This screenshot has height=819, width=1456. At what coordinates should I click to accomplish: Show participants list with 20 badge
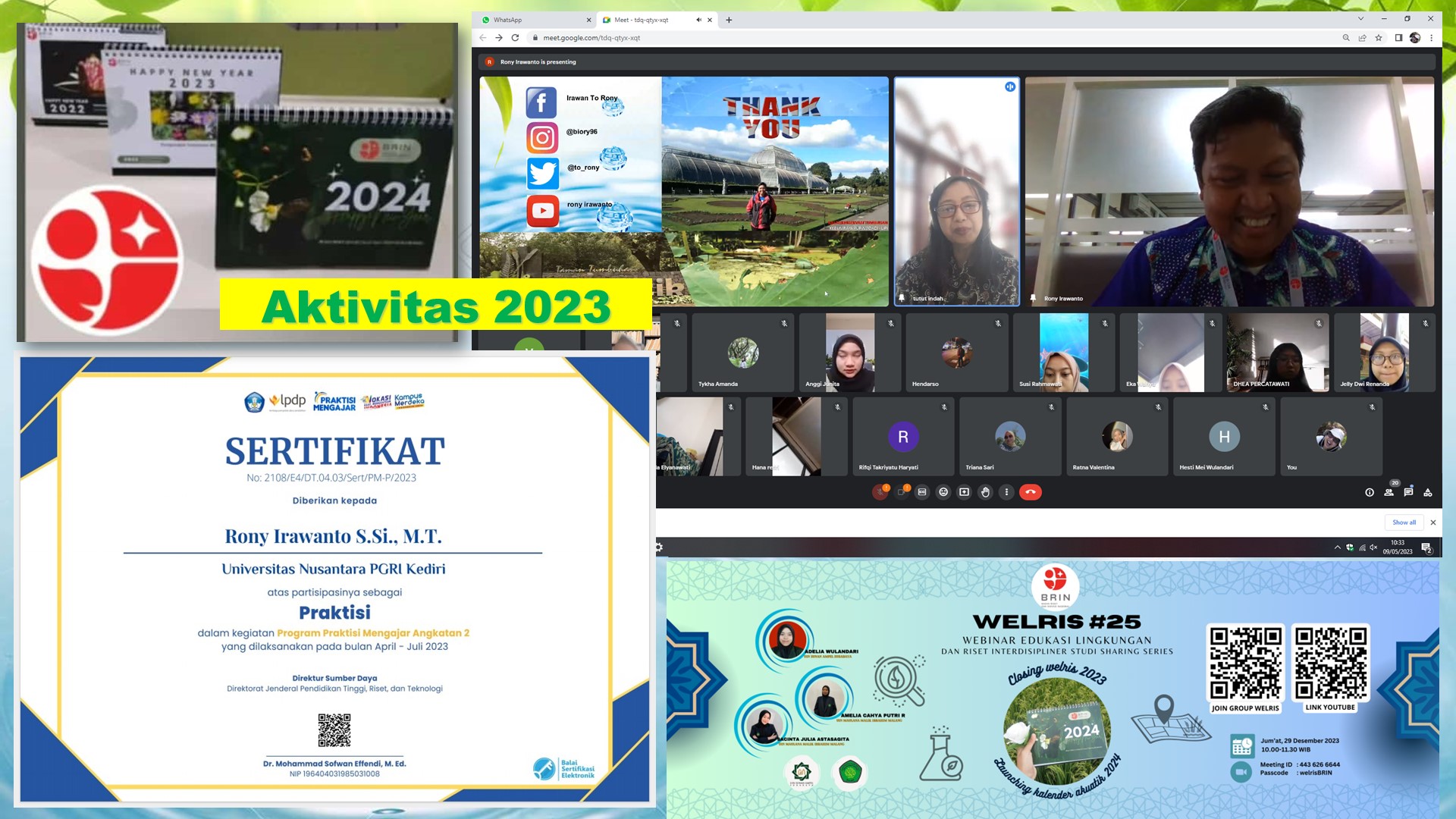tap(1389, 492)
